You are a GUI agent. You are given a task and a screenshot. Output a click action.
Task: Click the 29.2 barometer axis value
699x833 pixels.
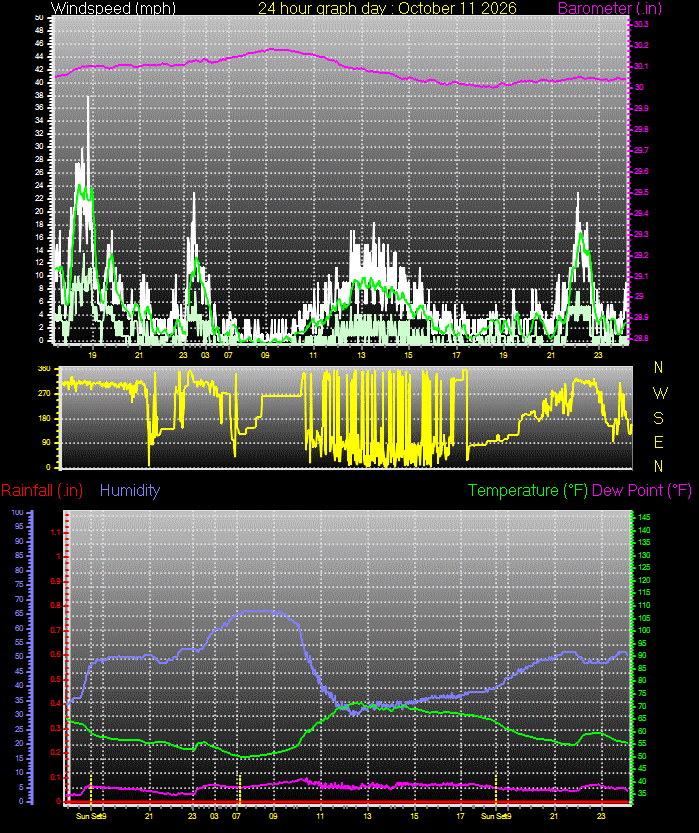coord(641,256)
